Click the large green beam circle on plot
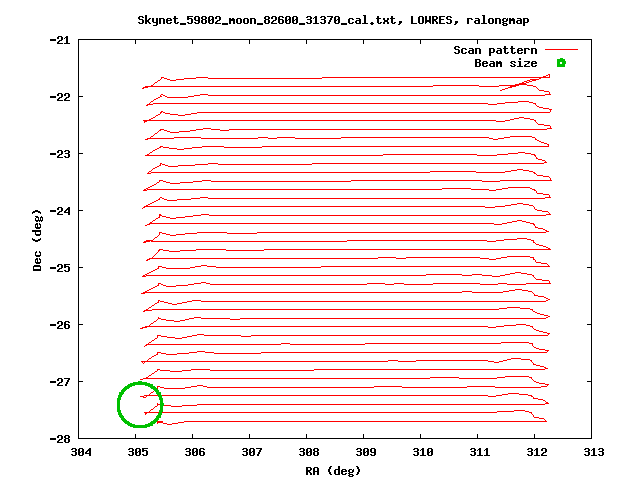 [x=140, y=404]
